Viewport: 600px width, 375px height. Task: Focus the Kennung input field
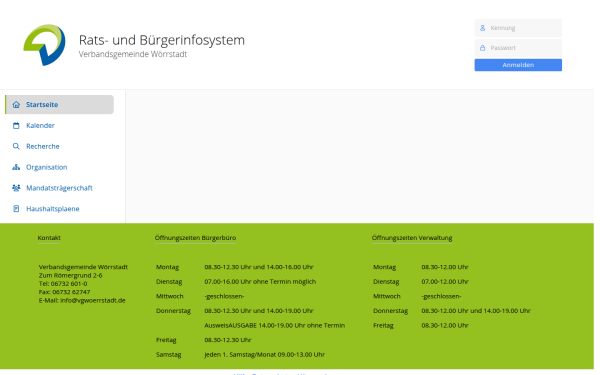click(518, 28)
